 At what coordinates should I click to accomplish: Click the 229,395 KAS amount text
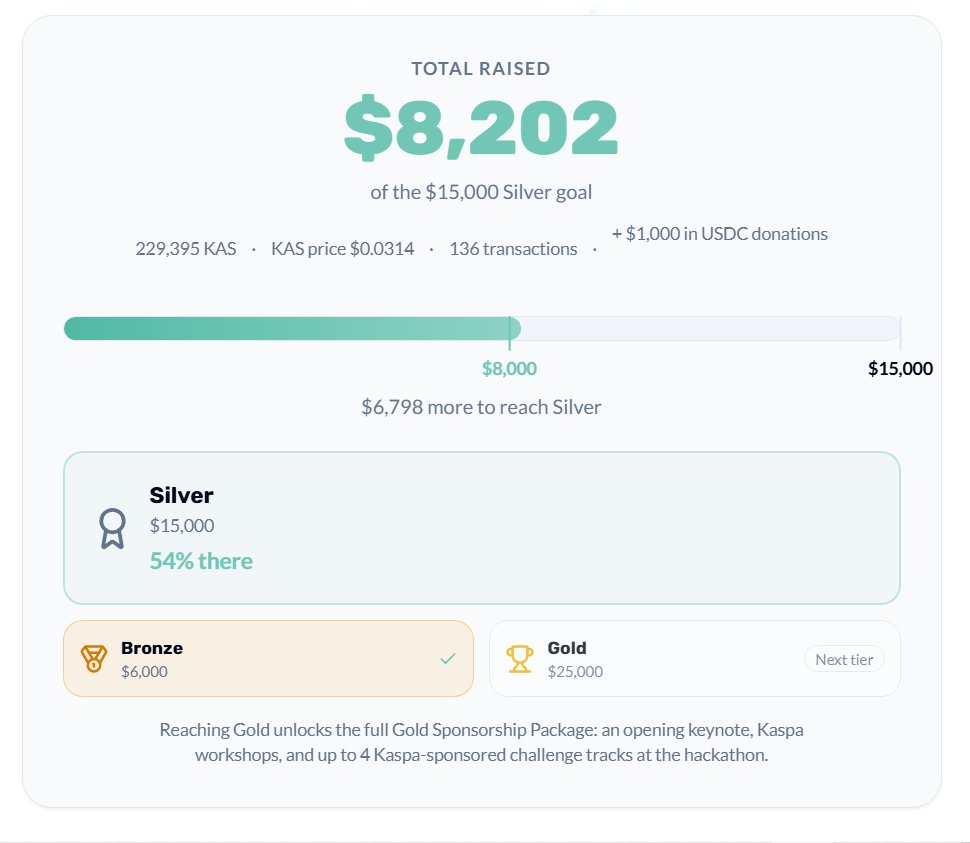pyautogui.click(x=186, y=249)
